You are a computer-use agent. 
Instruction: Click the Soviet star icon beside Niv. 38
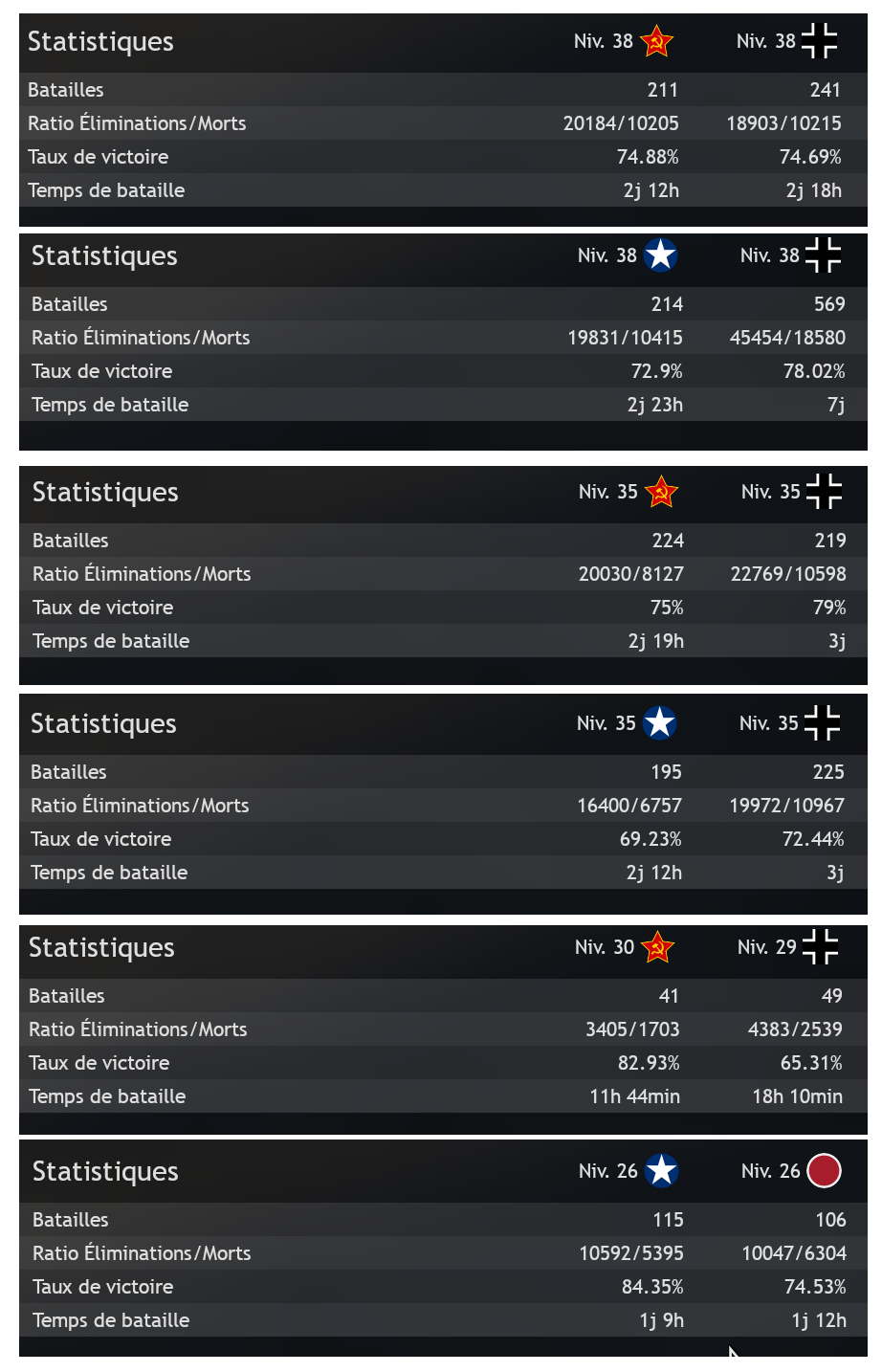point(656,41)
